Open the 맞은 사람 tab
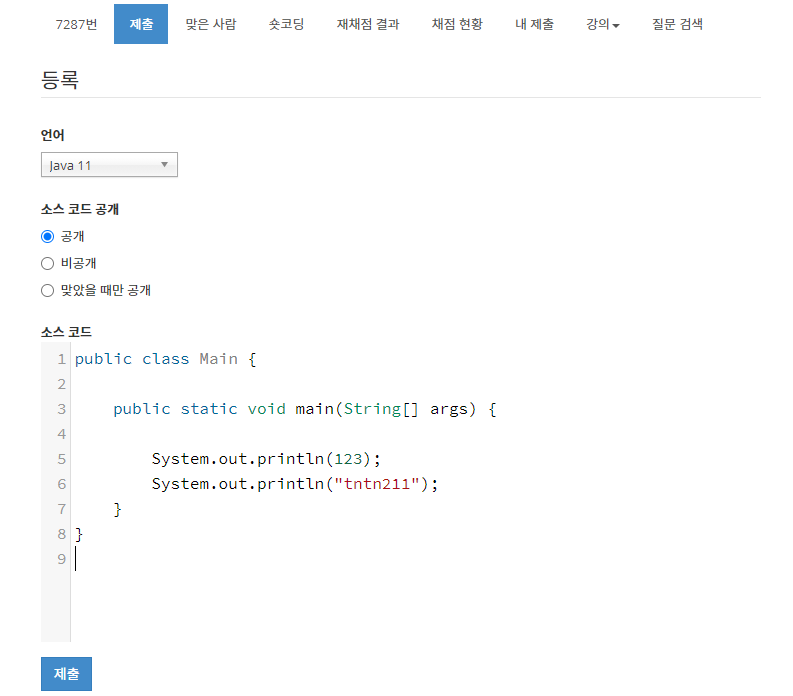Image resolution: width=793 pixels, height=696 pixels. coord(210,24)
